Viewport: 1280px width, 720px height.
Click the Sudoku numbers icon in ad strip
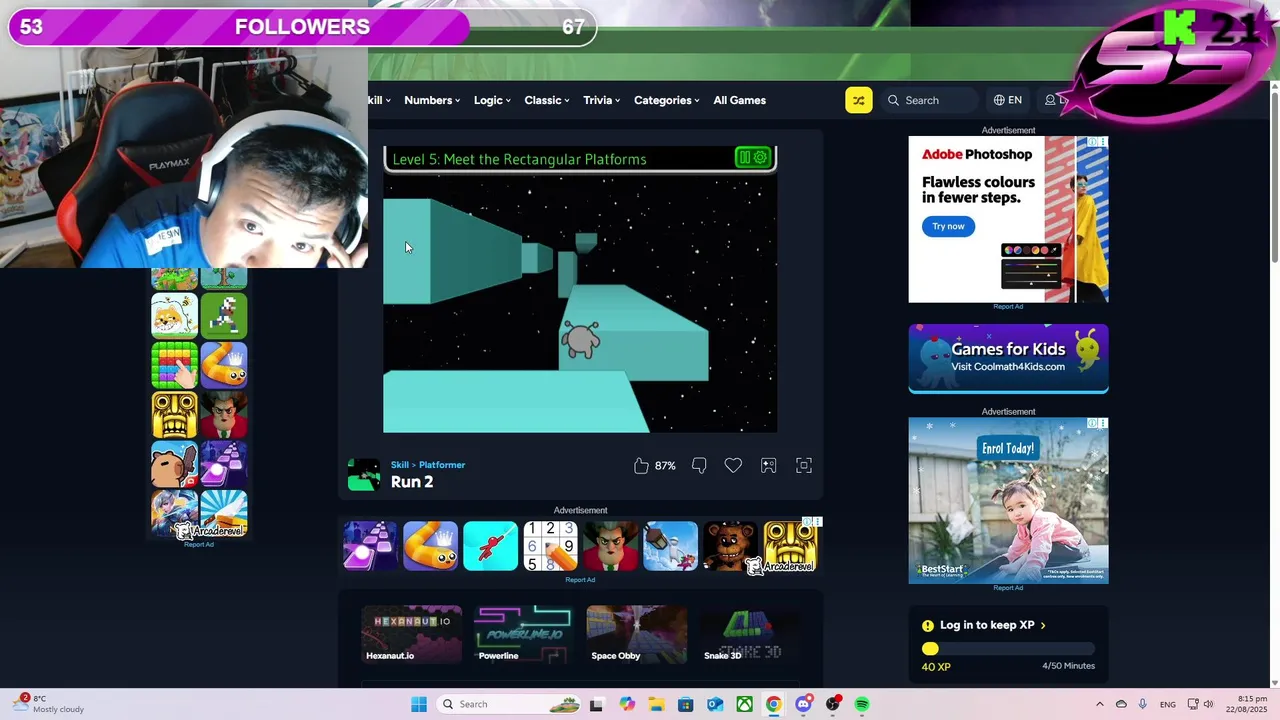point(550,546)
